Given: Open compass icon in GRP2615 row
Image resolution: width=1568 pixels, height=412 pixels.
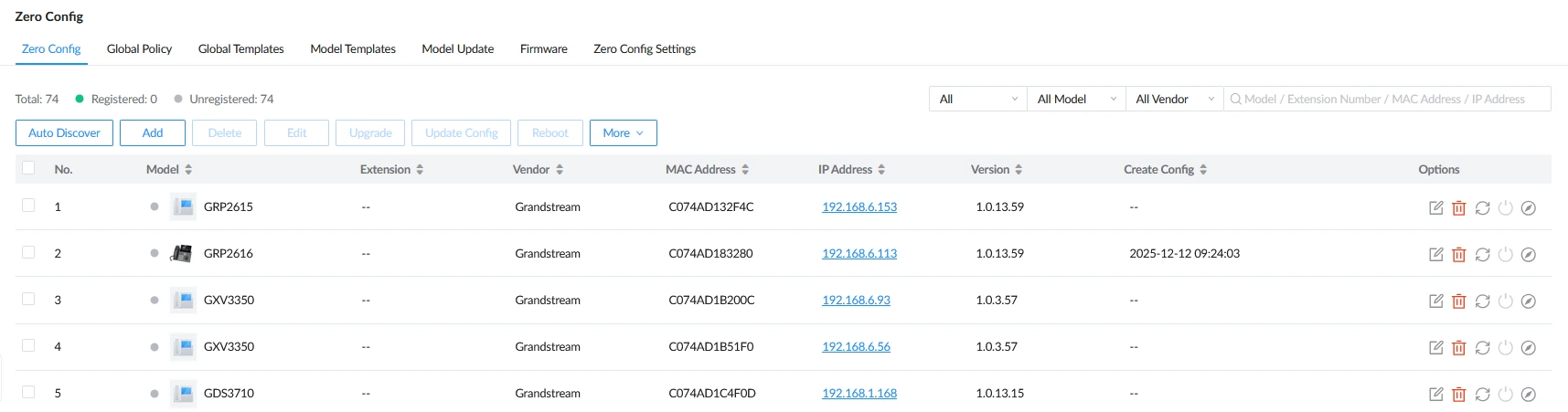Looking at the screenshot, I should click(x=1529, y=208).
